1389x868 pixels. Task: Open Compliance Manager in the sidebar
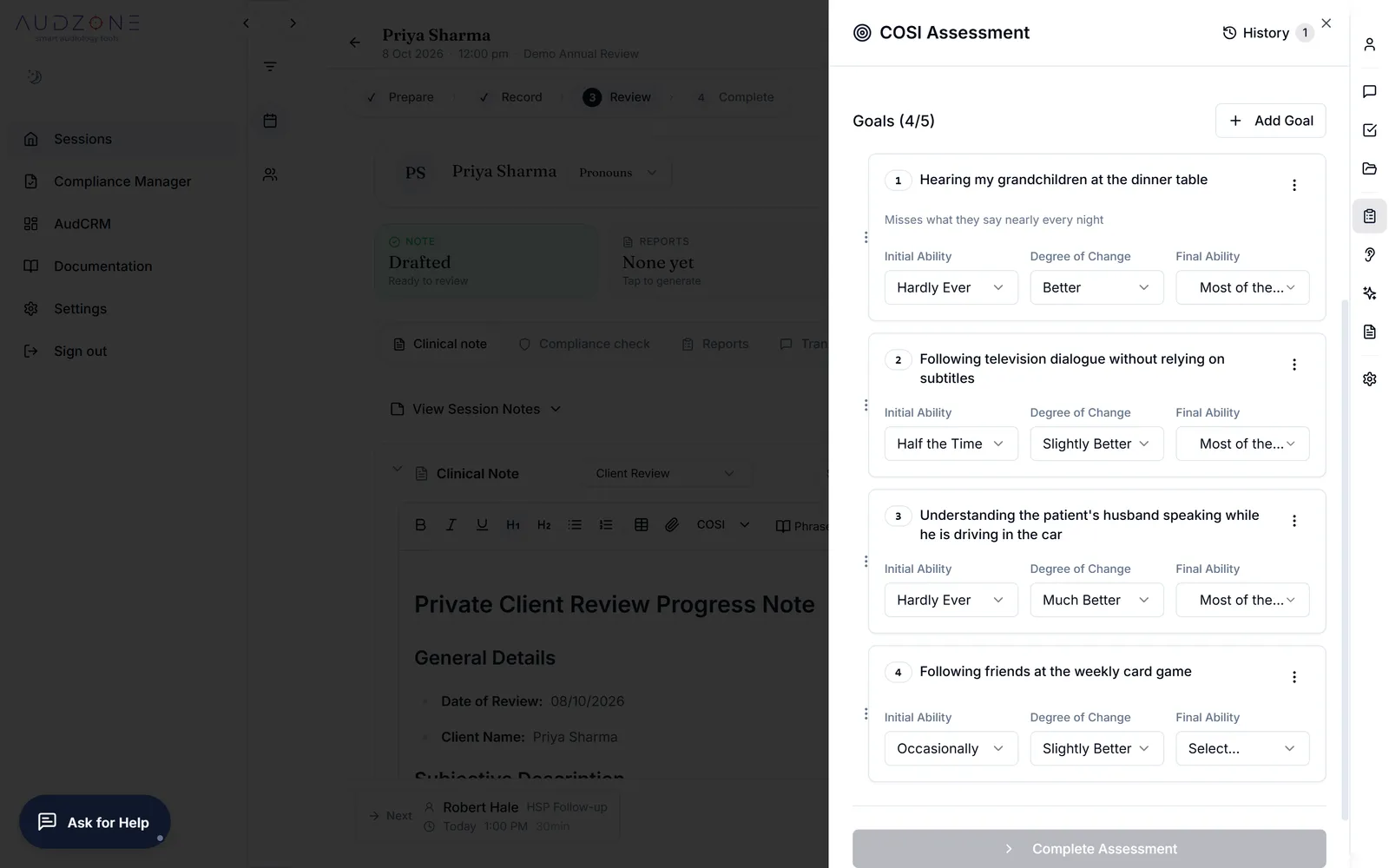(x=122, y=181)
